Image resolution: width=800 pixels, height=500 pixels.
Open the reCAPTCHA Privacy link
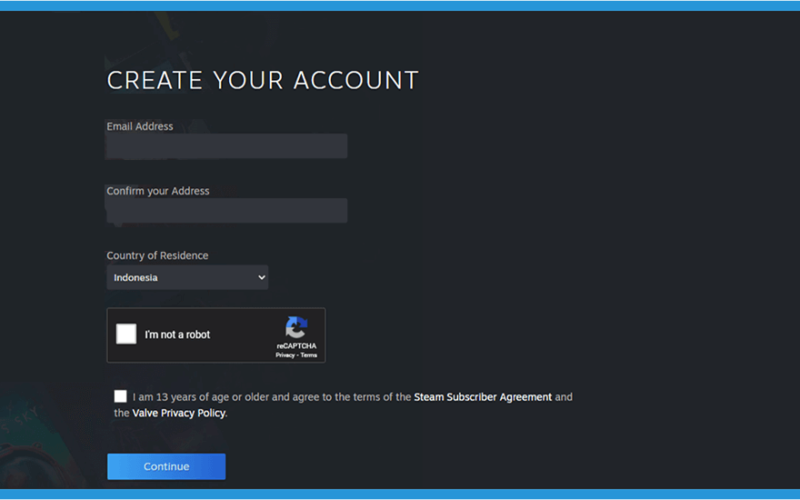point(285,355)
